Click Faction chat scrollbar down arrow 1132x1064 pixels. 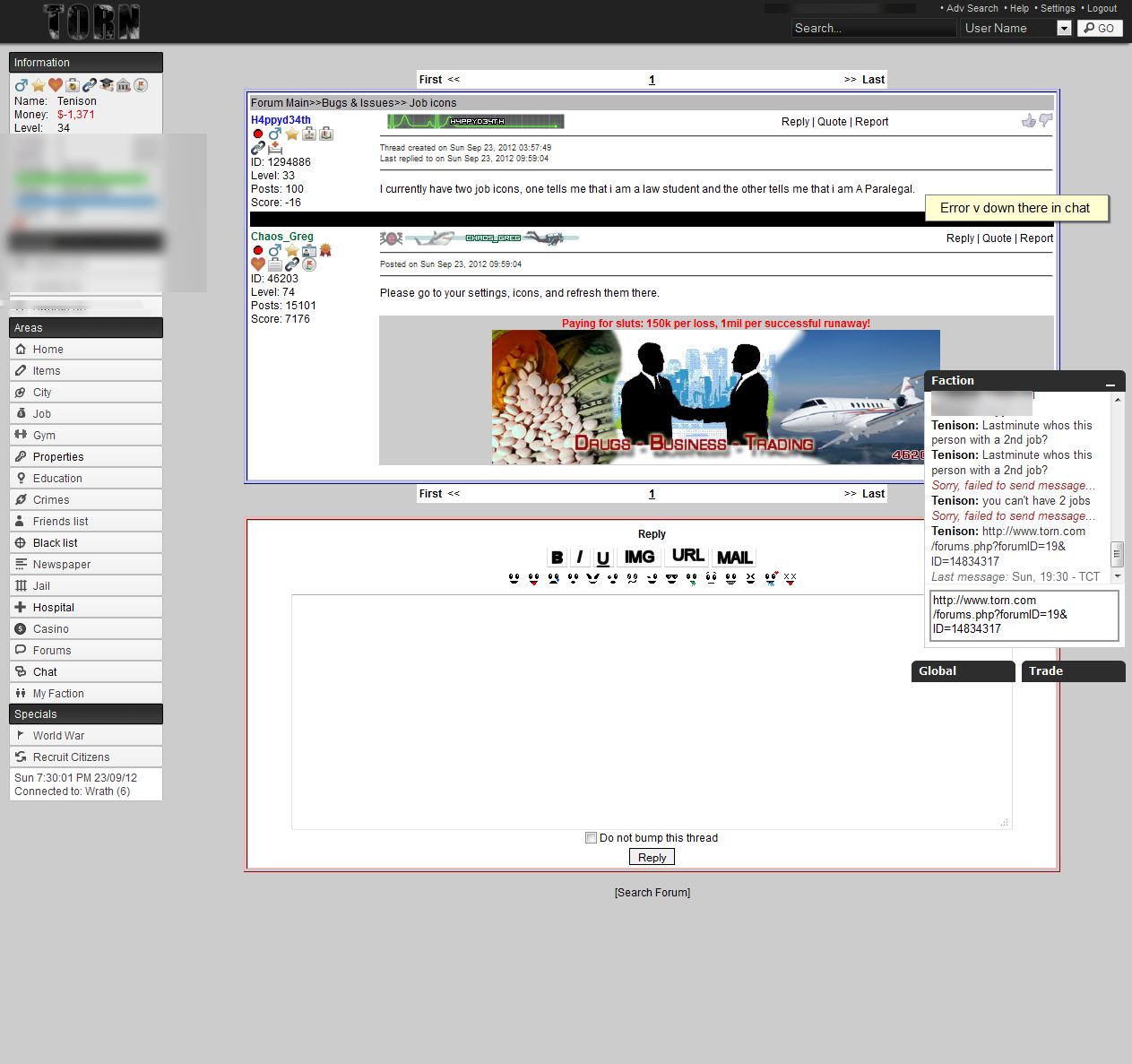[x=1118, y=576]
